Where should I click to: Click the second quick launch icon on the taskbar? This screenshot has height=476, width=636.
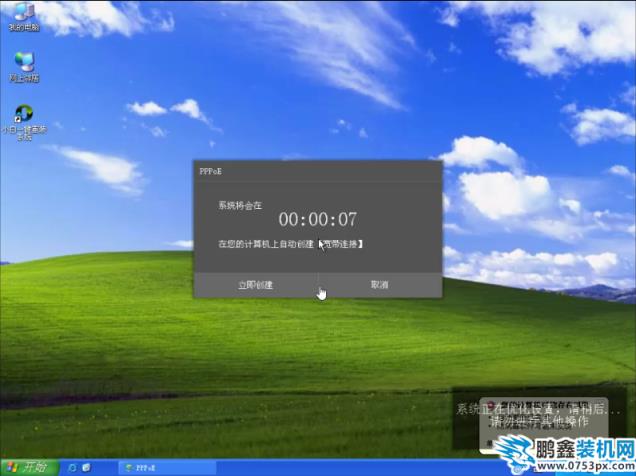pos(86,467)
